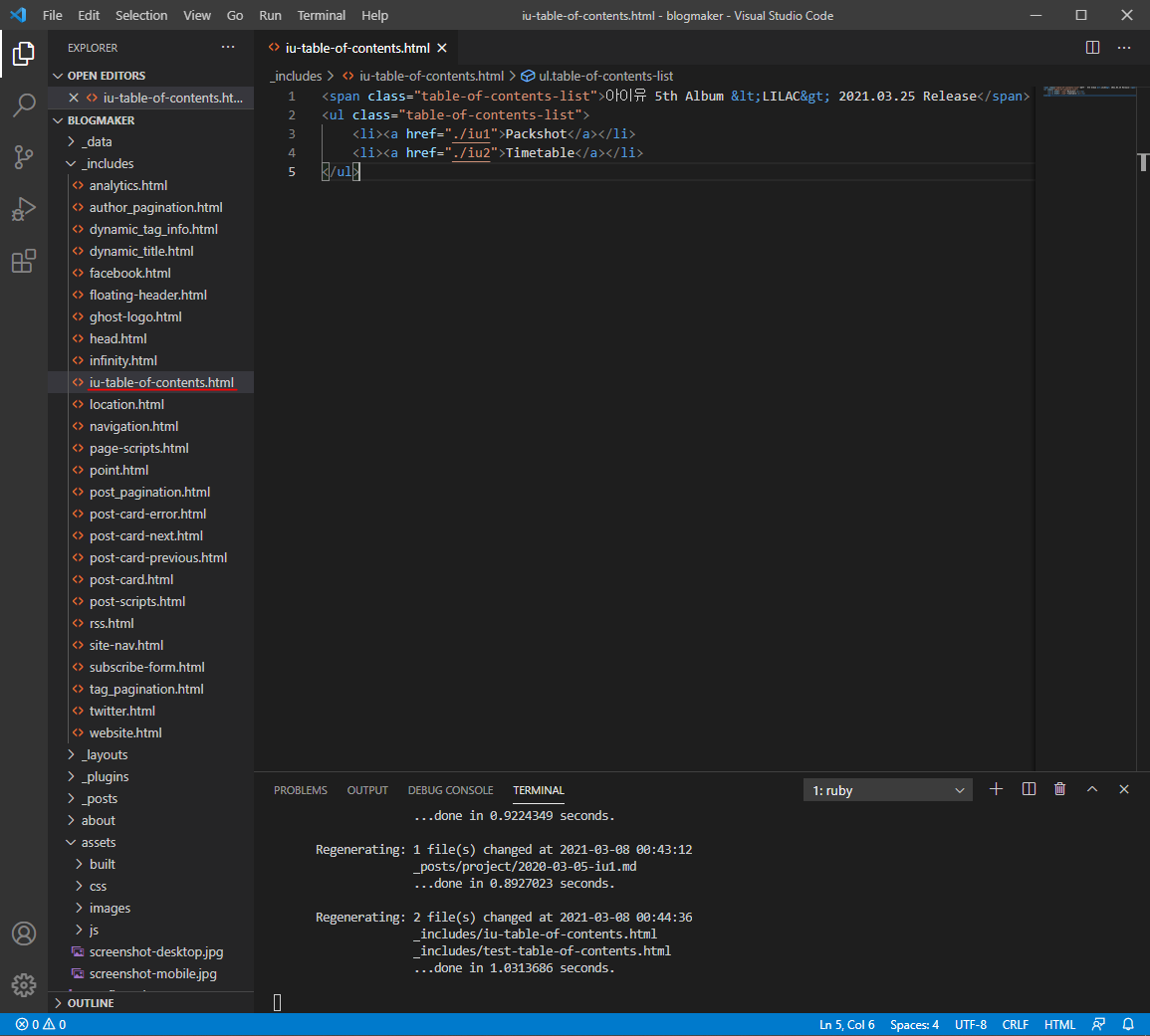Create a new terminal with plus icon
The image size is (1150, 1036).
tap(996, 789)
